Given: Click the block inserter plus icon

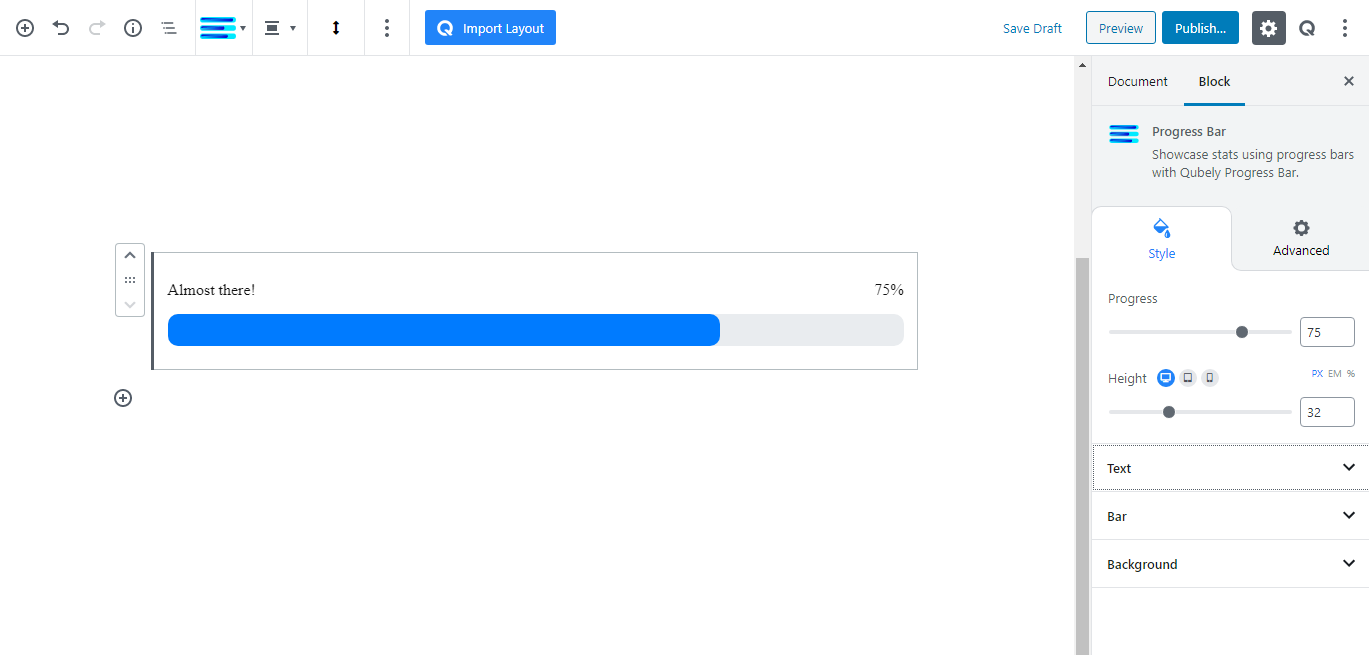Looking at the screenshot, I should 24,28.
